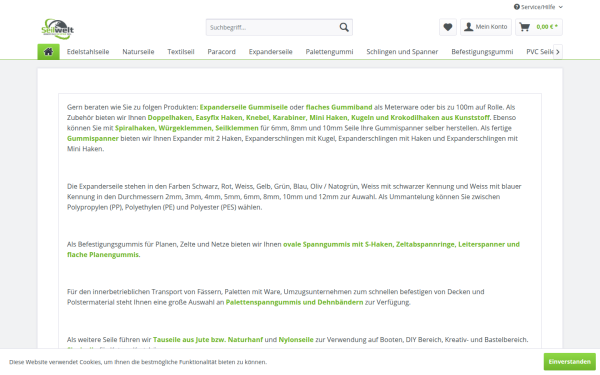Open the Edelstahlseile menu
The height and width of the screenshot is (375, 600).
click(x=88, y=52)
